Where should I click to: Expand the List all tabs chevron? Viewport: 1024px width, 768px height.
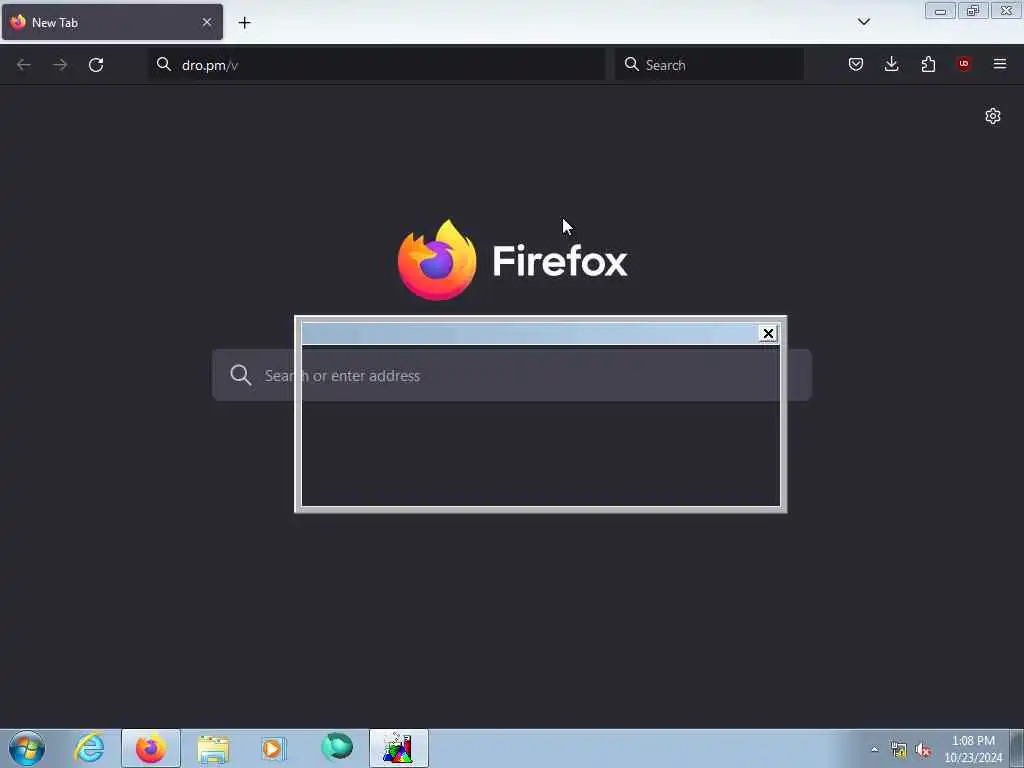tap(863, 22)
